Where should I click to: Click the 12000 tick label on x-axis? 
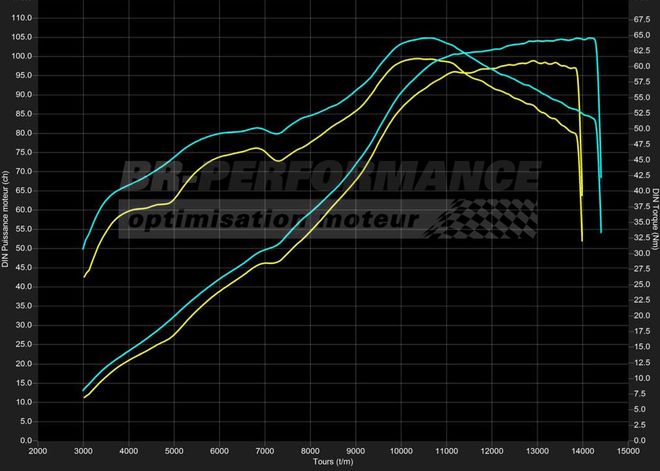[x=492, y=451]
